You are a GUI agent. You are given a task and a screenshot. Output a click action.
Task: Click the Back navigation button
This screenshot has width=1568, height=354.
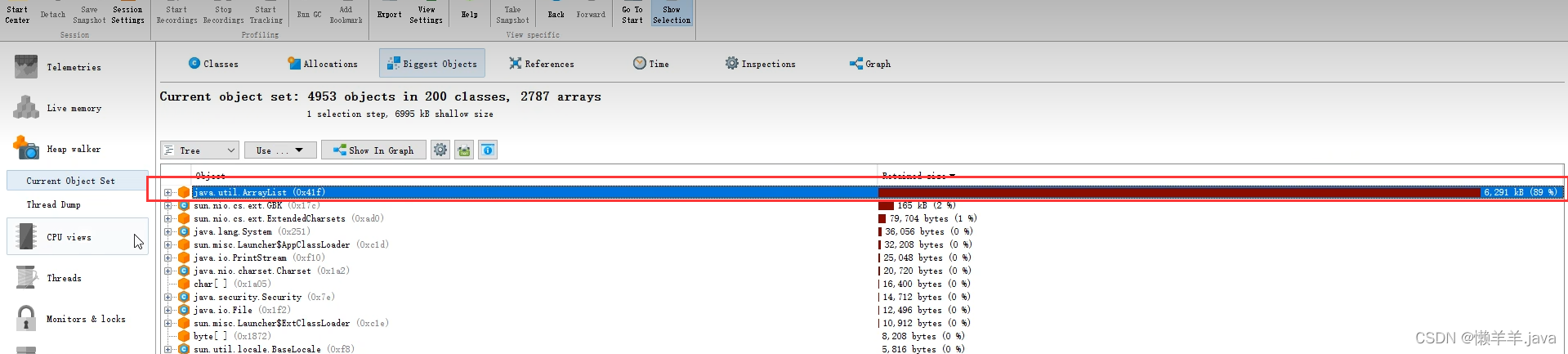556,15
